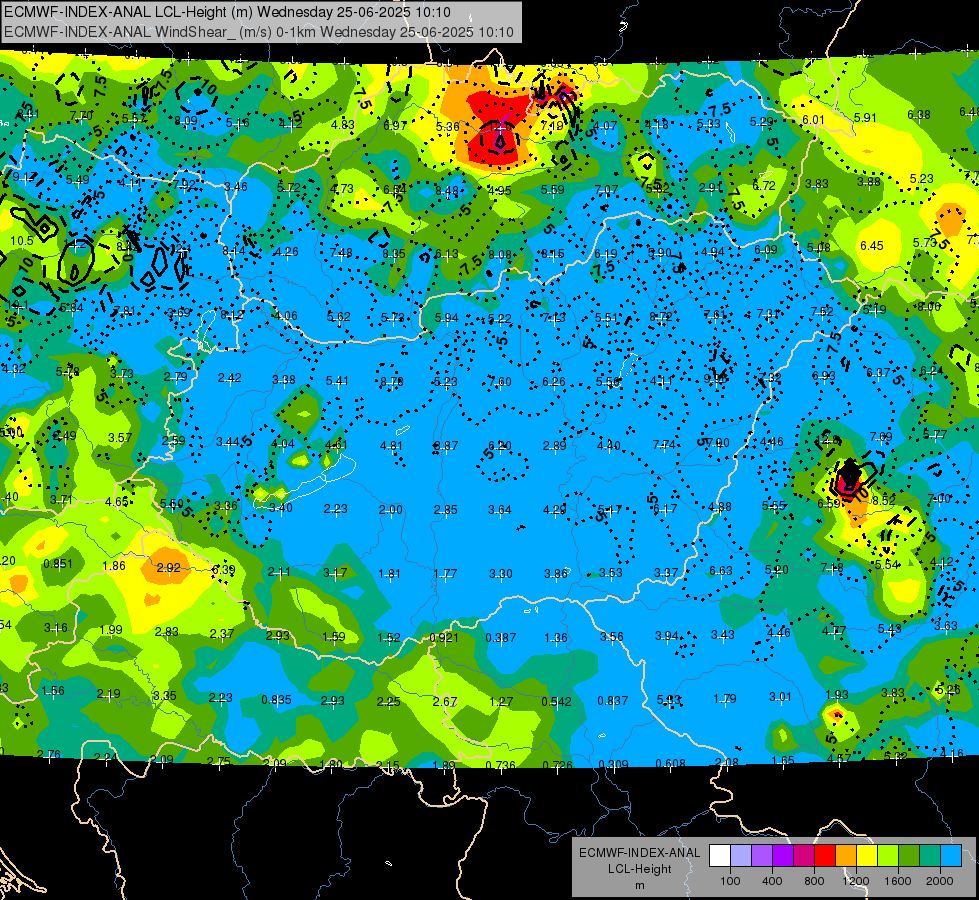Pick the yellow legend color swatch

point(867,856)
